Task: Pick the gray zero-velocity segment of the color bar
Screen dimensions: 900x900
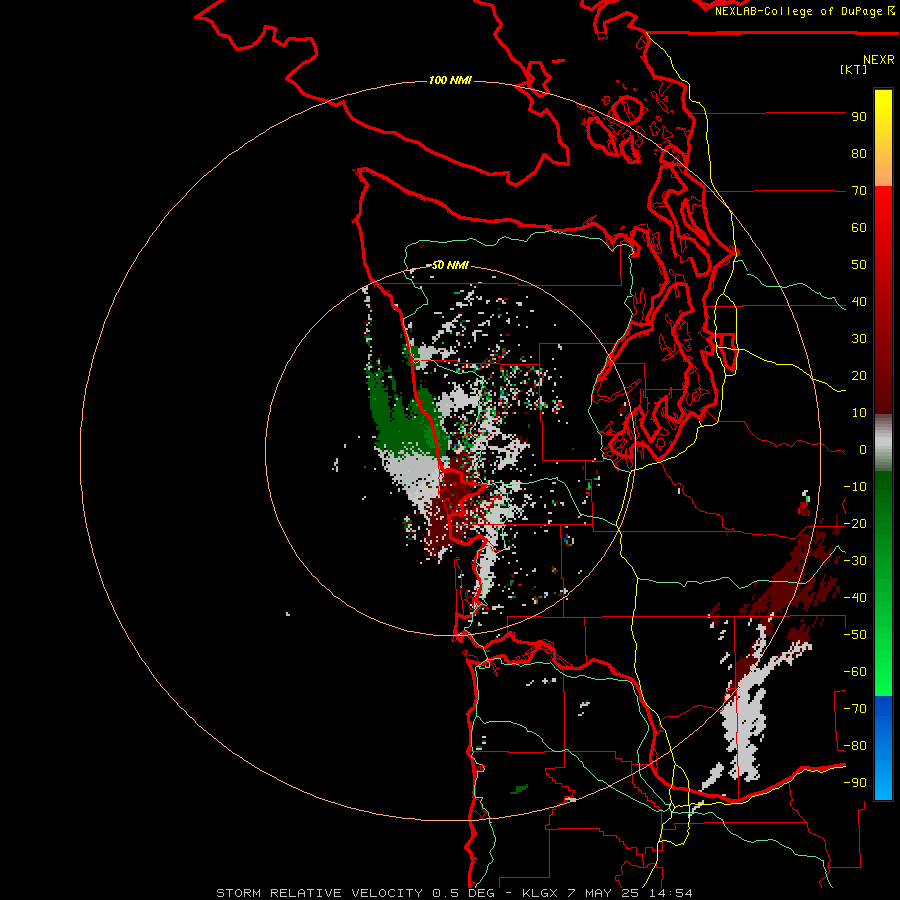Action: pos(883,443)
